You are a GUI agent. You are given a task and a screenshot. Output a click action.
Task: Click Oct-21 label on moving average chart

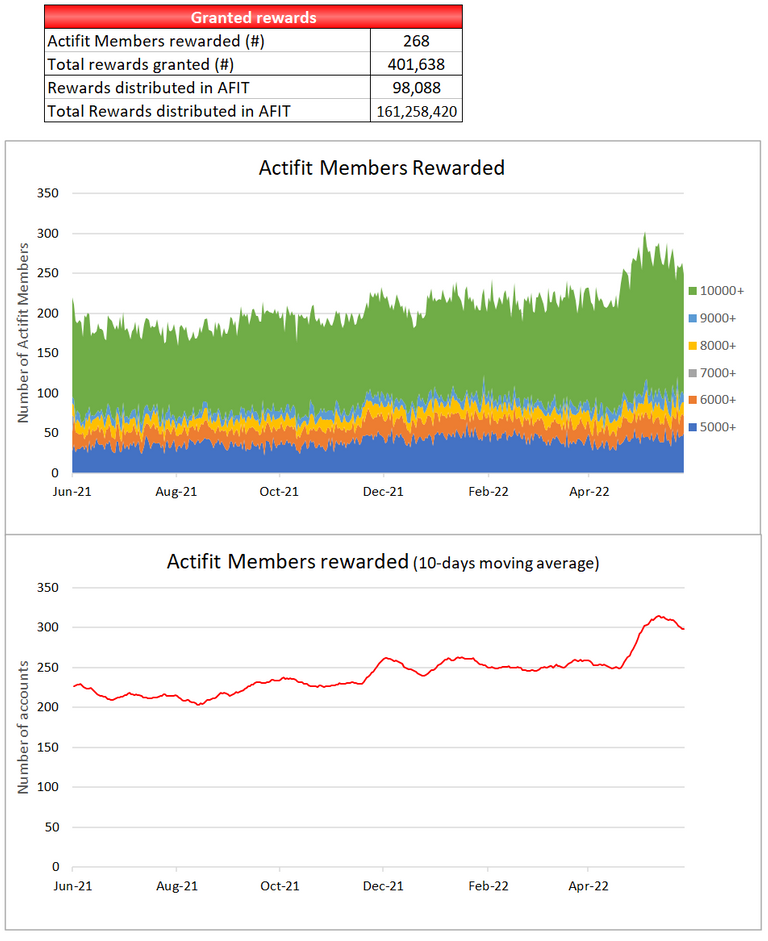click(x=280, y=886)
